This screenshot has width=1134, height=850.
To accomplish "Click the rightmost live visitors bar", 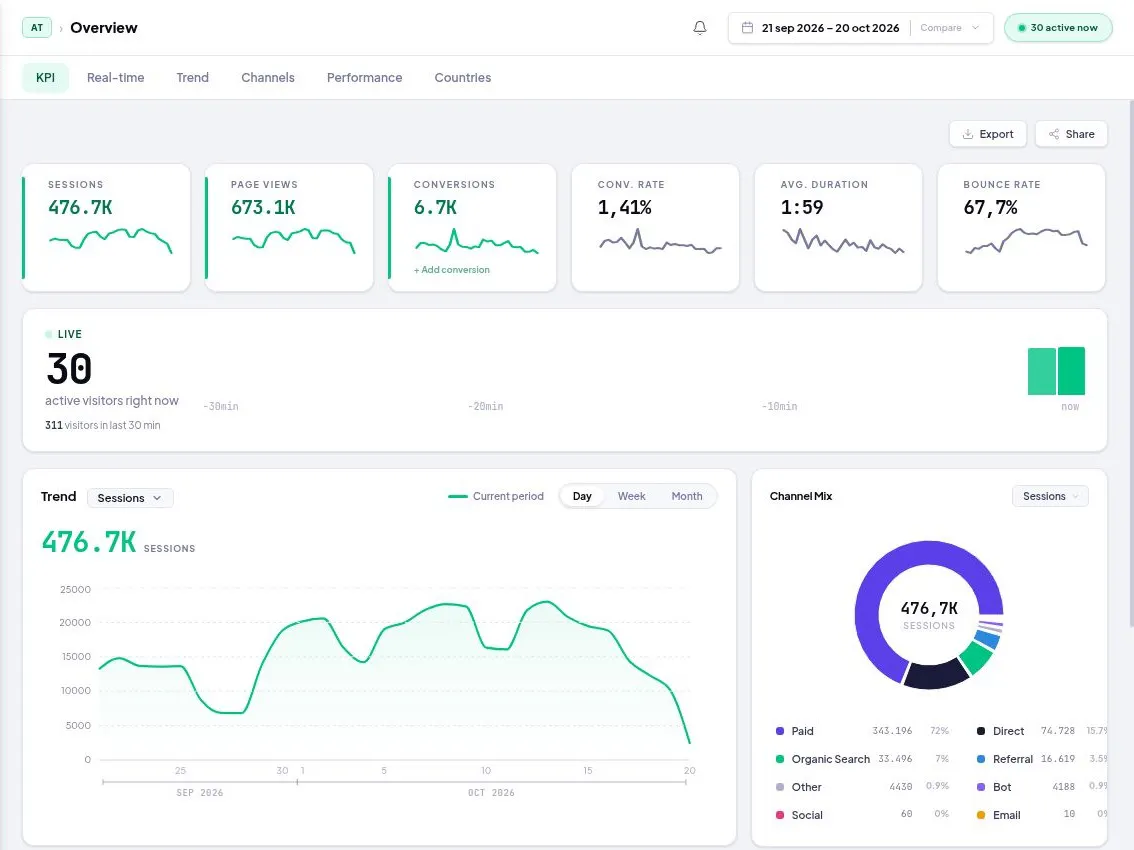I will [x=1071, y=371].
